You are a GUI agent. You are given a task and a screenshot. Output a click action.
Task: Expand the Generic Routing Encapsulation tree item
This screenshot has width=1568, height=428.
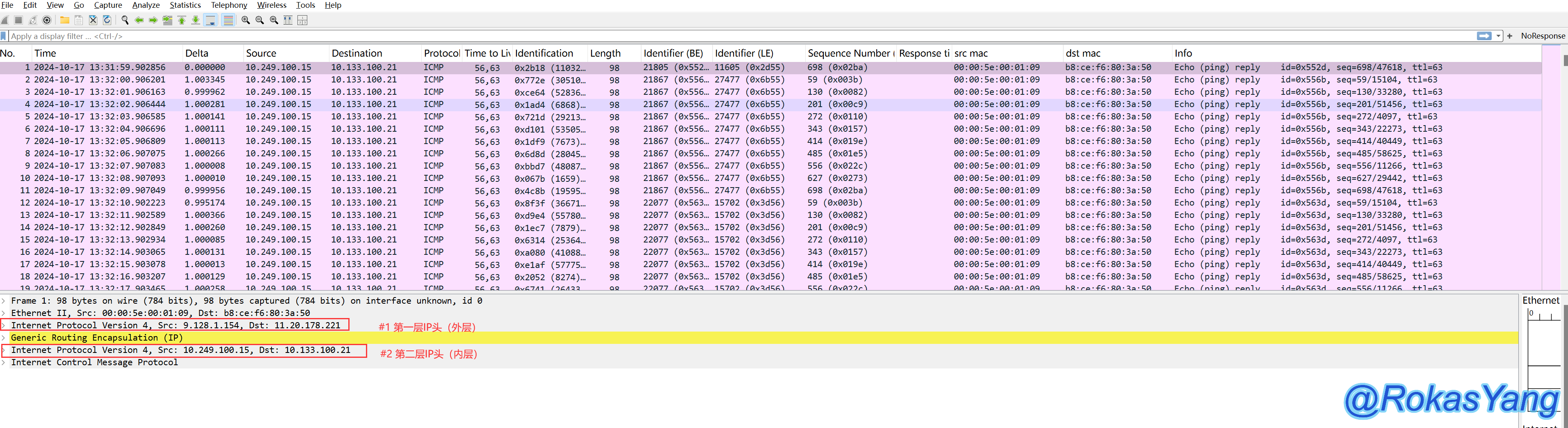click(x=4, y=338)
